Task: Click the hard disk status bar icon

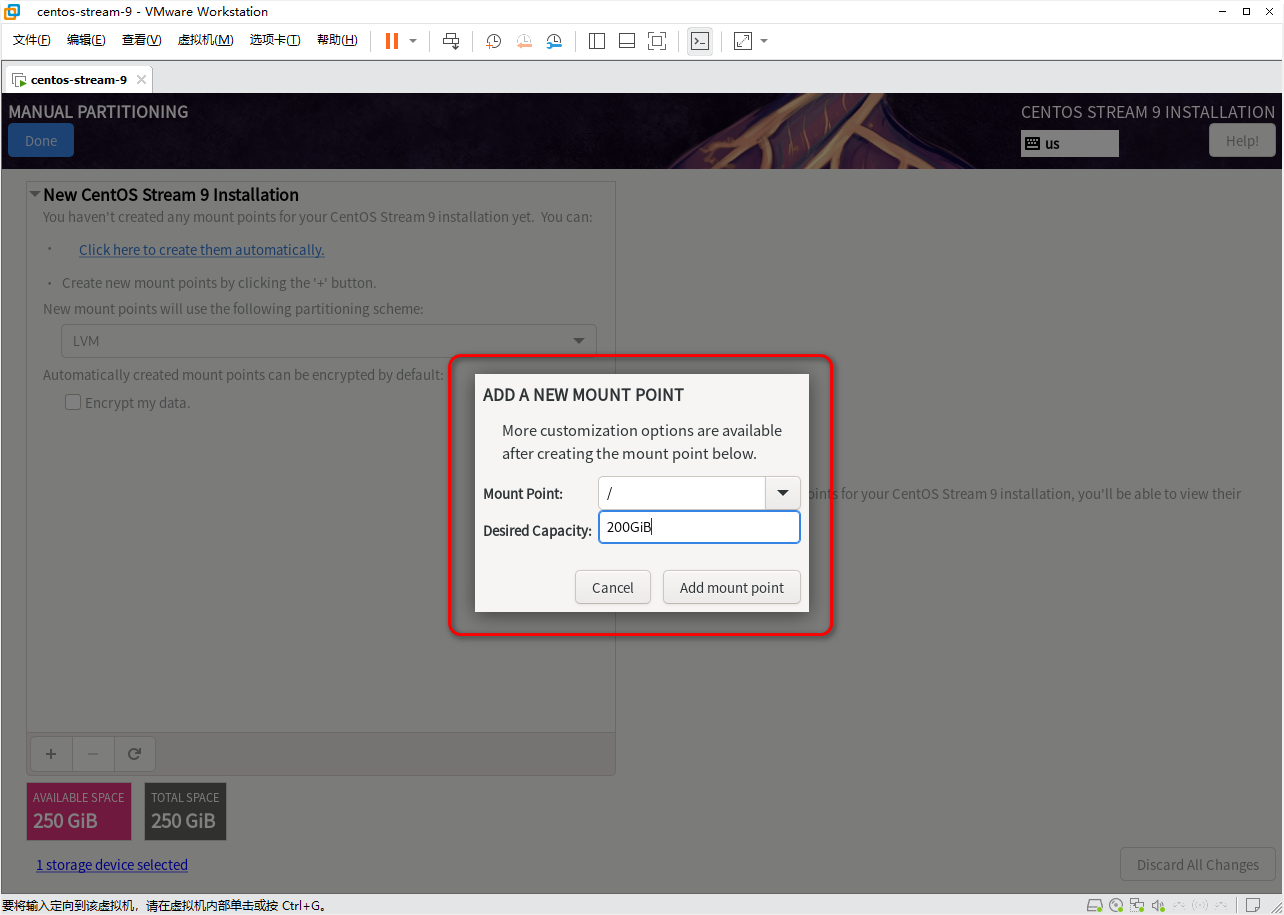Action: [x=1095, y=905]
